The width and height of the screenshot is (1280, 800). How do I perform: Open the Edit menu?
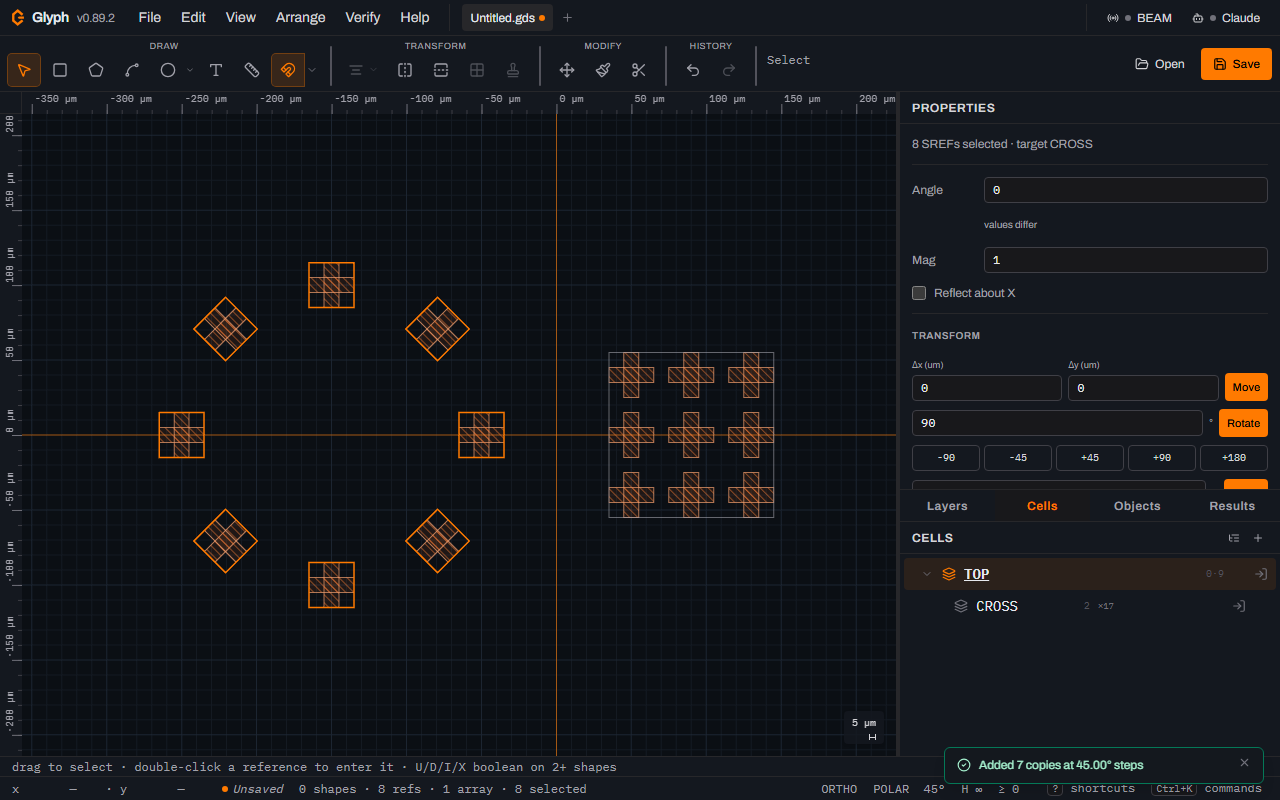click(x=193, y=17)
